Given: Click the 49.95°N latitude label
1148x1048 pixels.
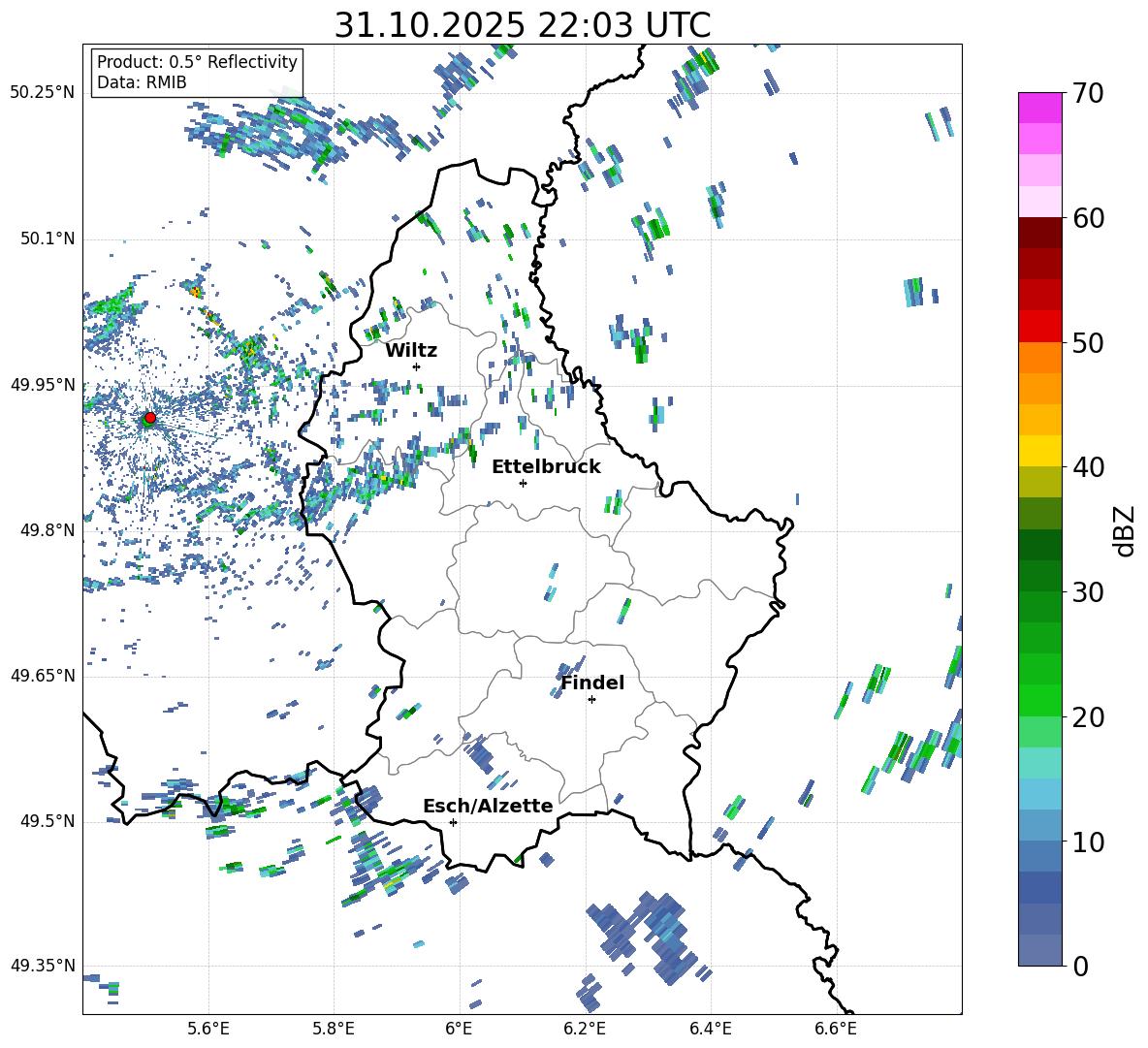Looking at the screenshot, I should (x=43, y=384).
